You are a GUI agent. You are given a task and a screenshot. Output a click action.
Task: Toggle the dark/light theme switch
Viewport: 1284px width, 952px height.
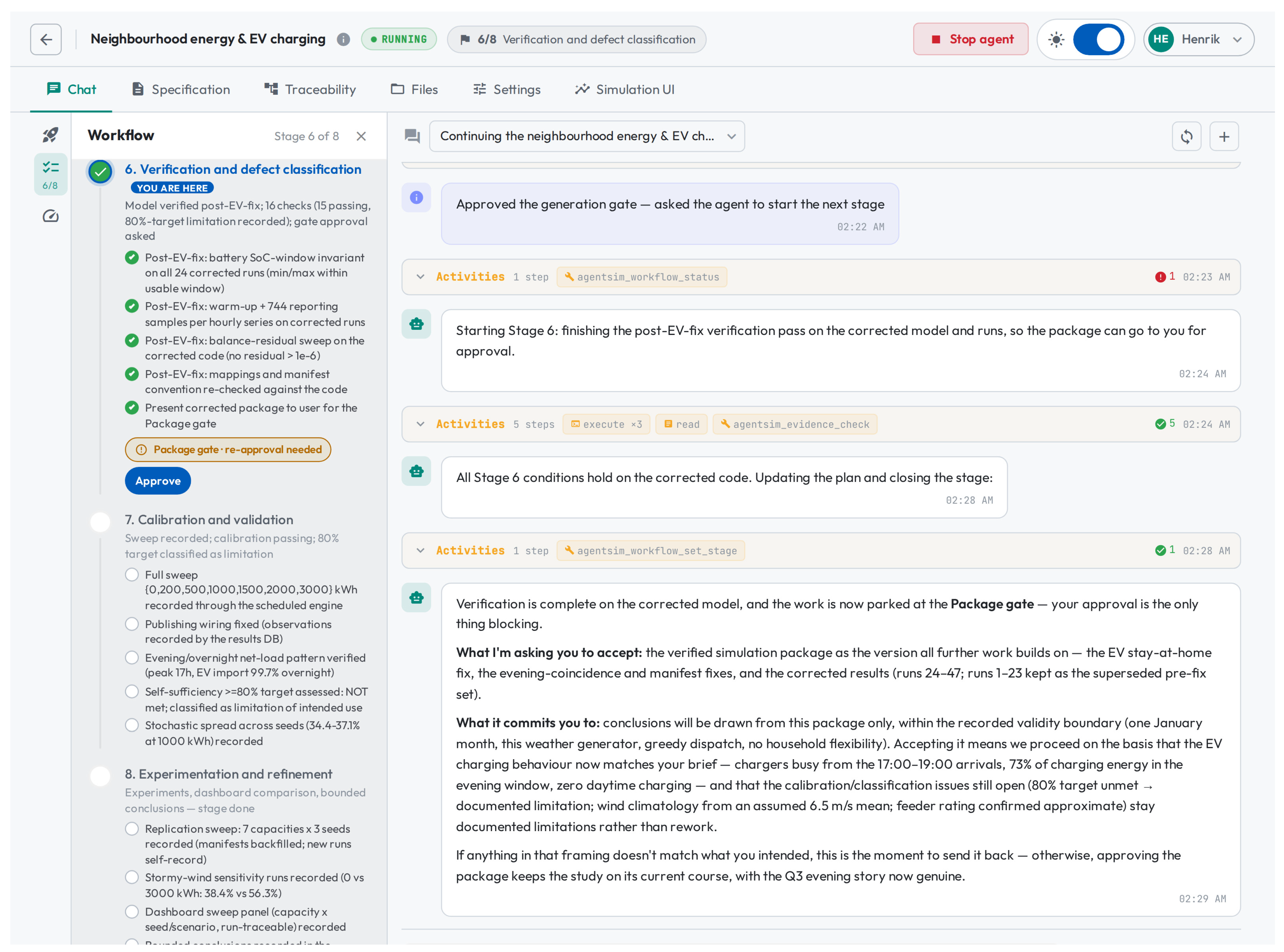click(1098, 40)
